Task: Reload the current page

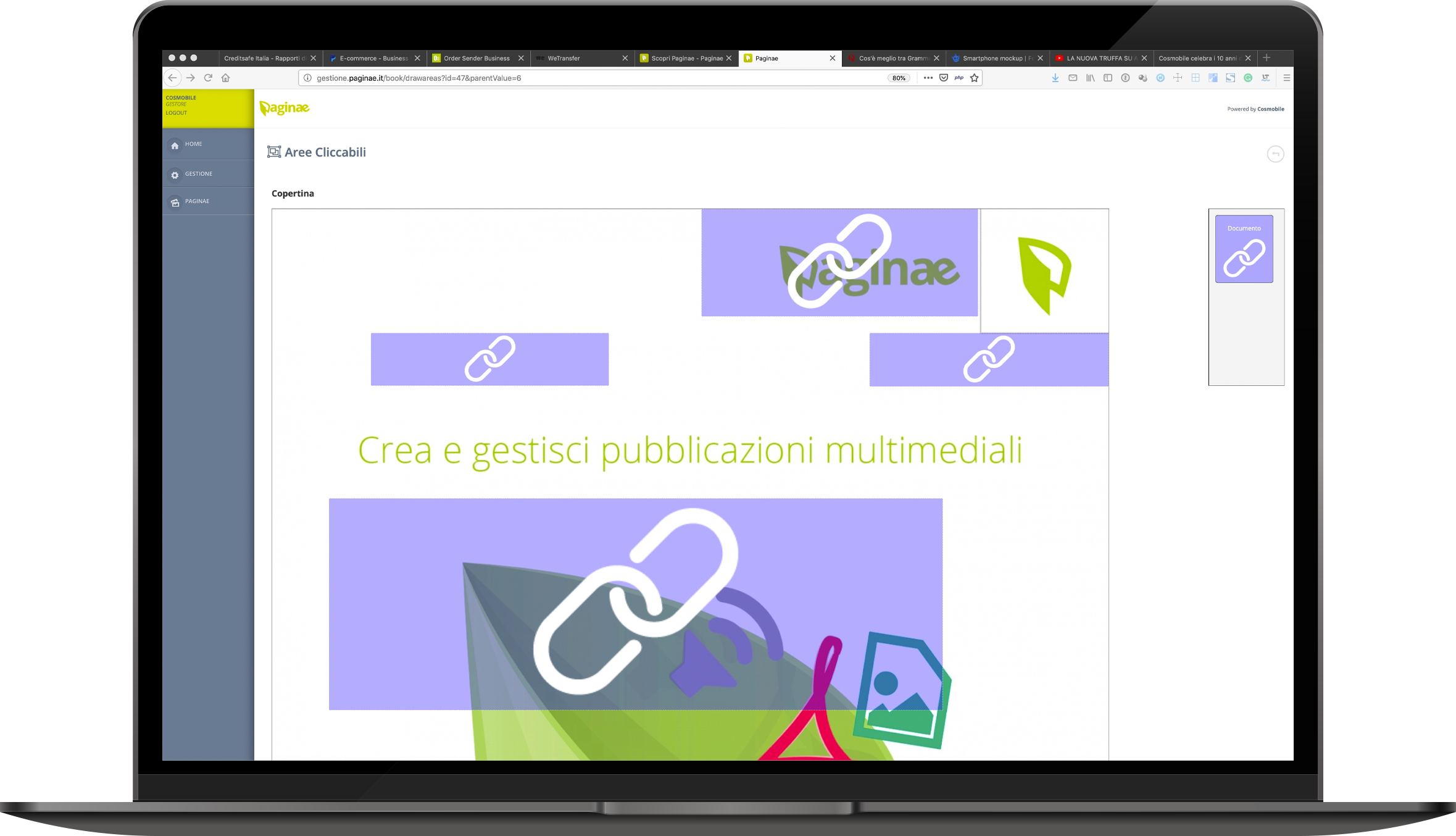Action: (x=208, y=78)
